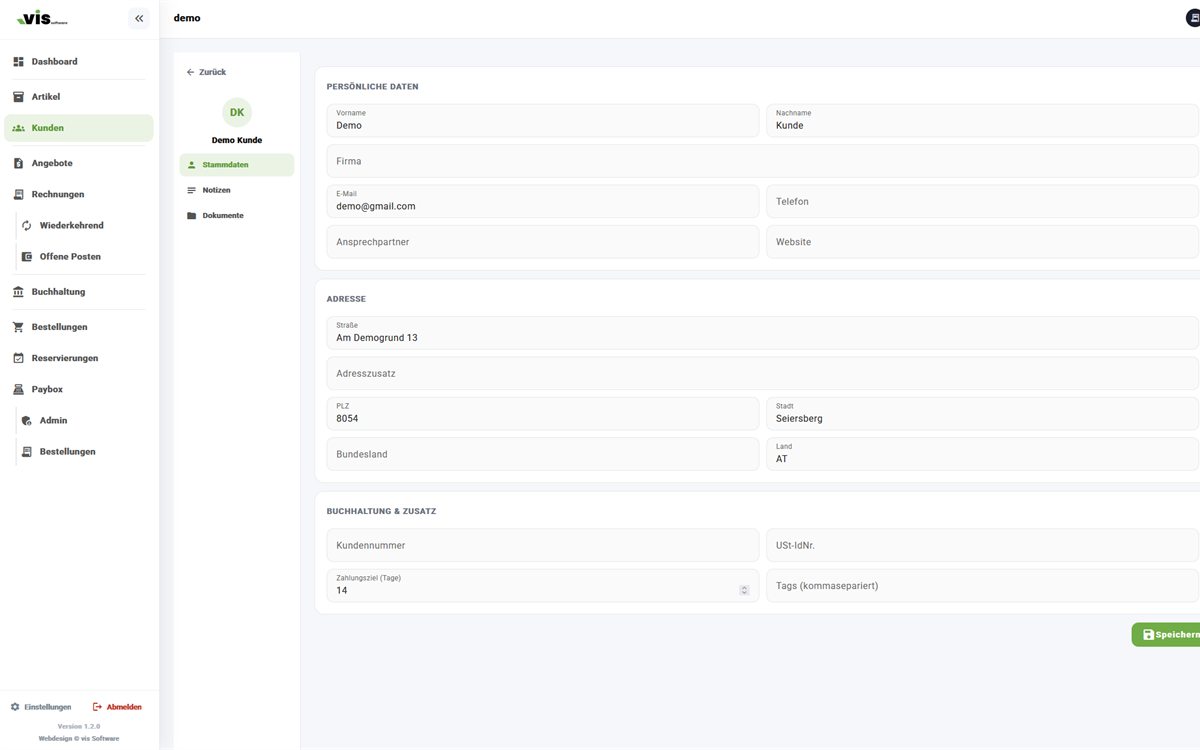This screenshot has width=1200, height=750.
Task: Click the DK customer avatar
Action: [x=237, y=113]
